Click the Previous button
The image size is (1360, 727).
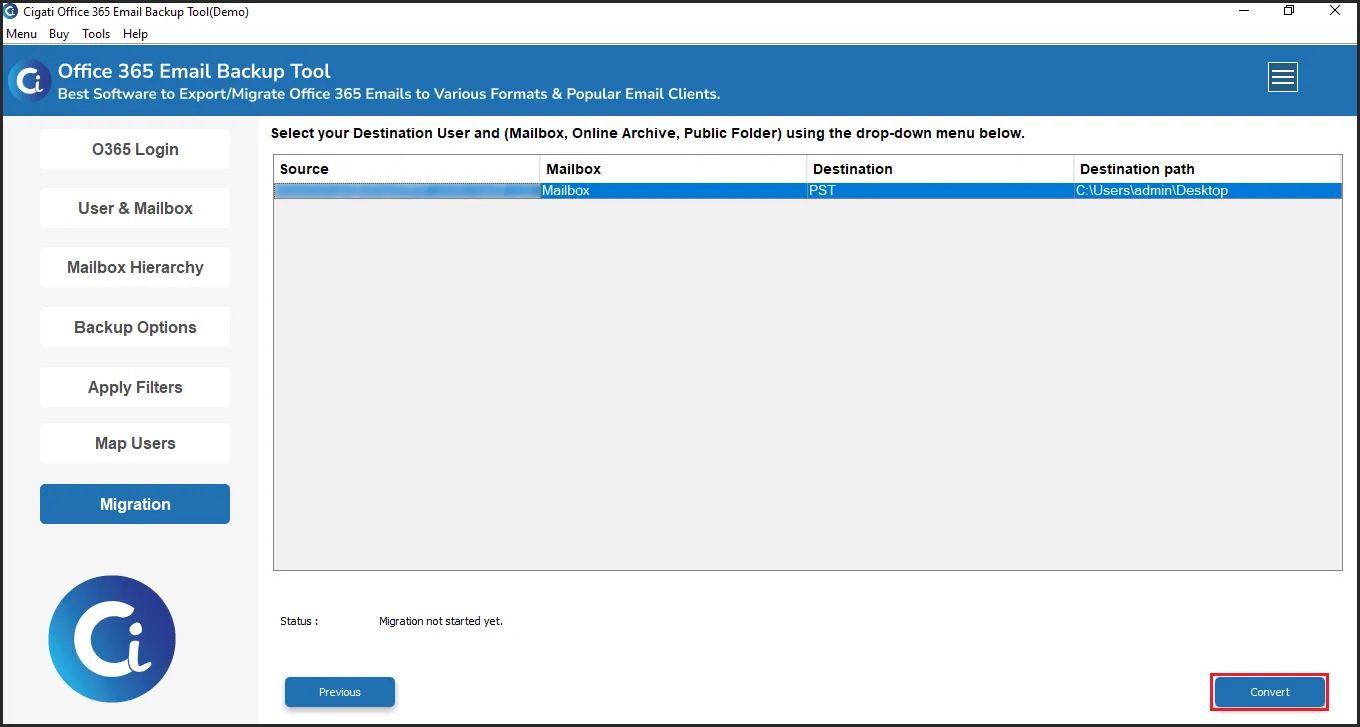click(x=340, y=692)
